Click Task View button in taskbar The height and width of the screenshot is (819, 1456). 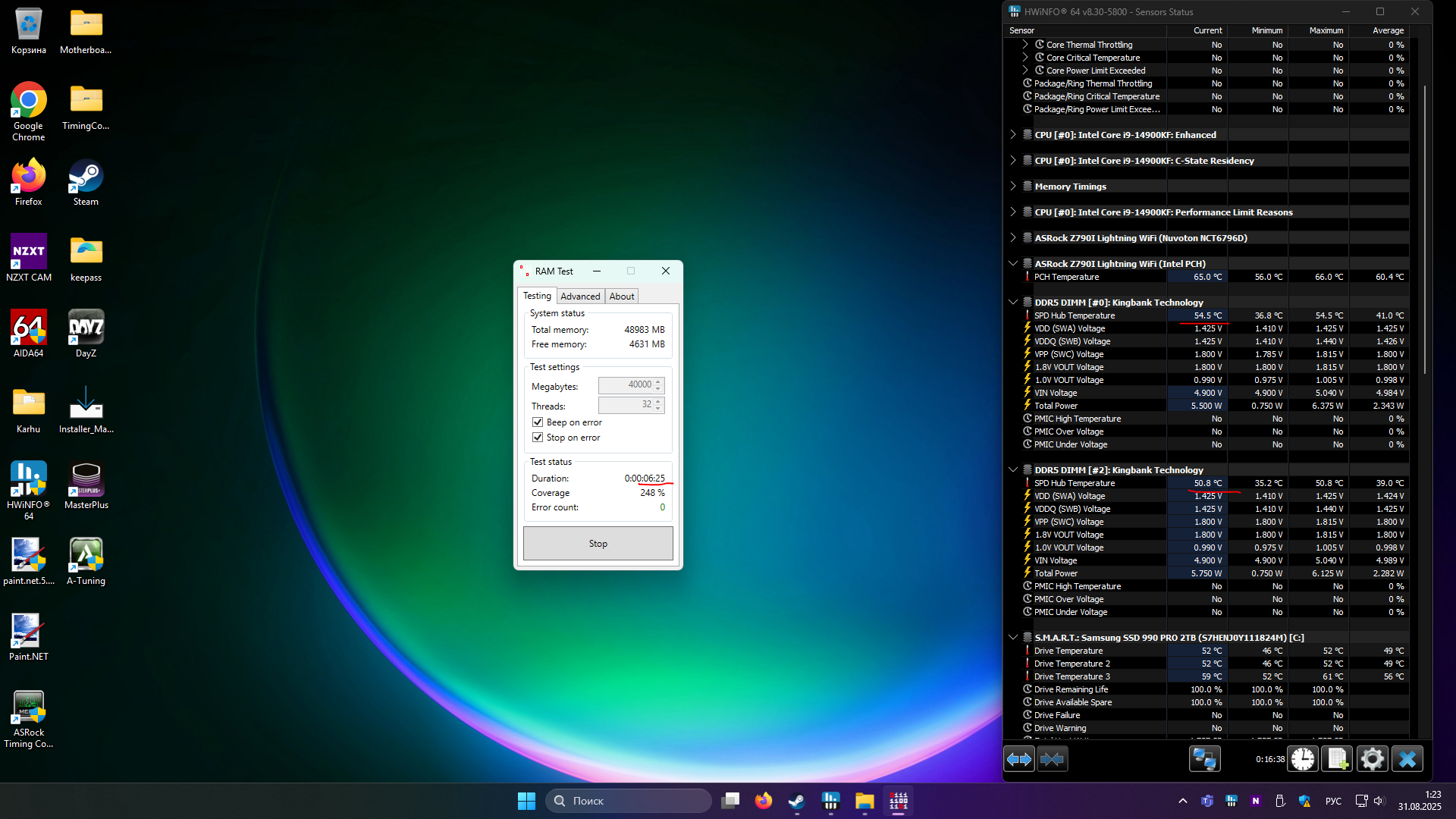point(730,801)
